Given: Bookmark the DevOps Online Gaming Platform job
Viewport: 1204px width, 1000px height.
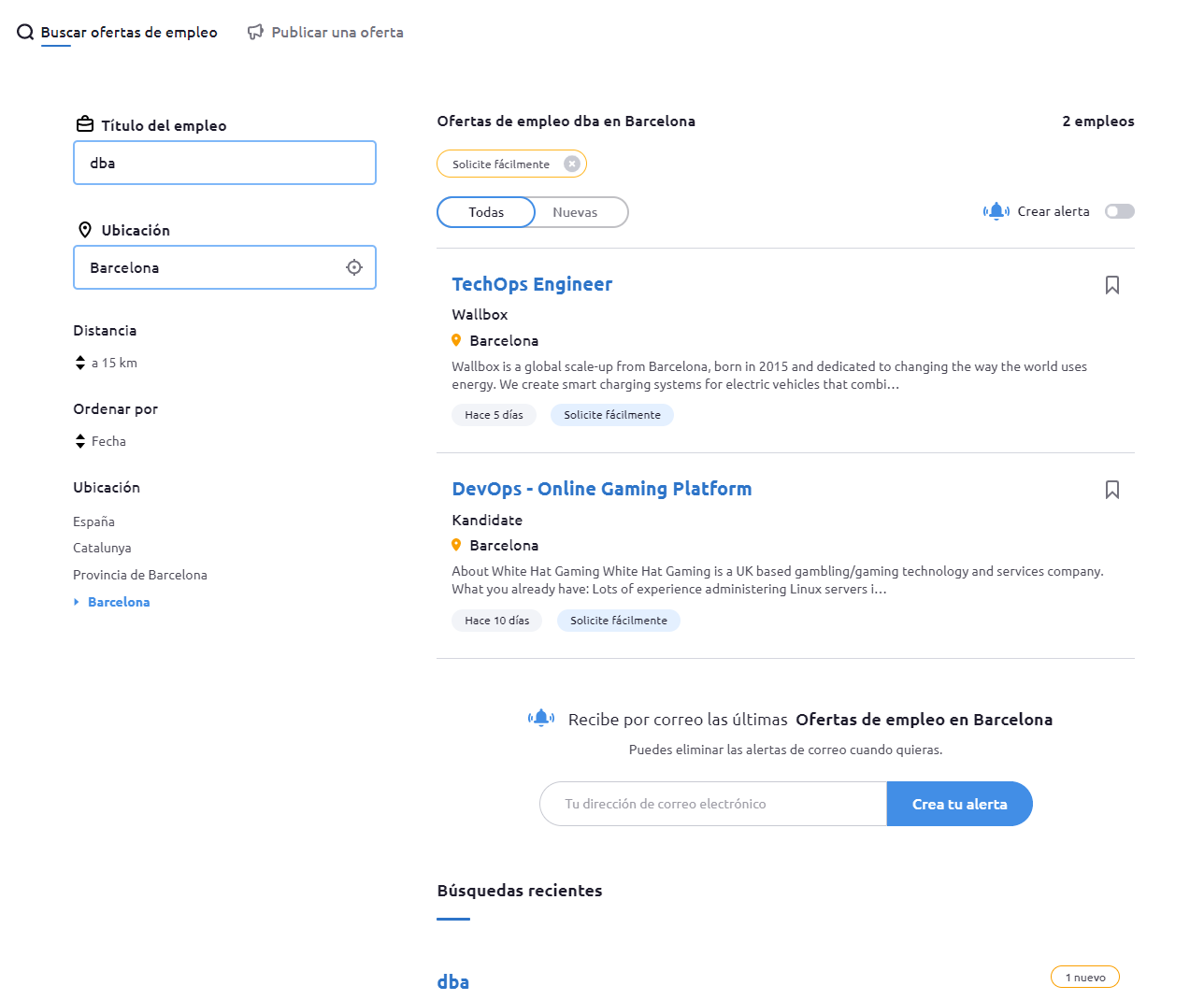Looking at the screenshot, I should coord(1112,490).
